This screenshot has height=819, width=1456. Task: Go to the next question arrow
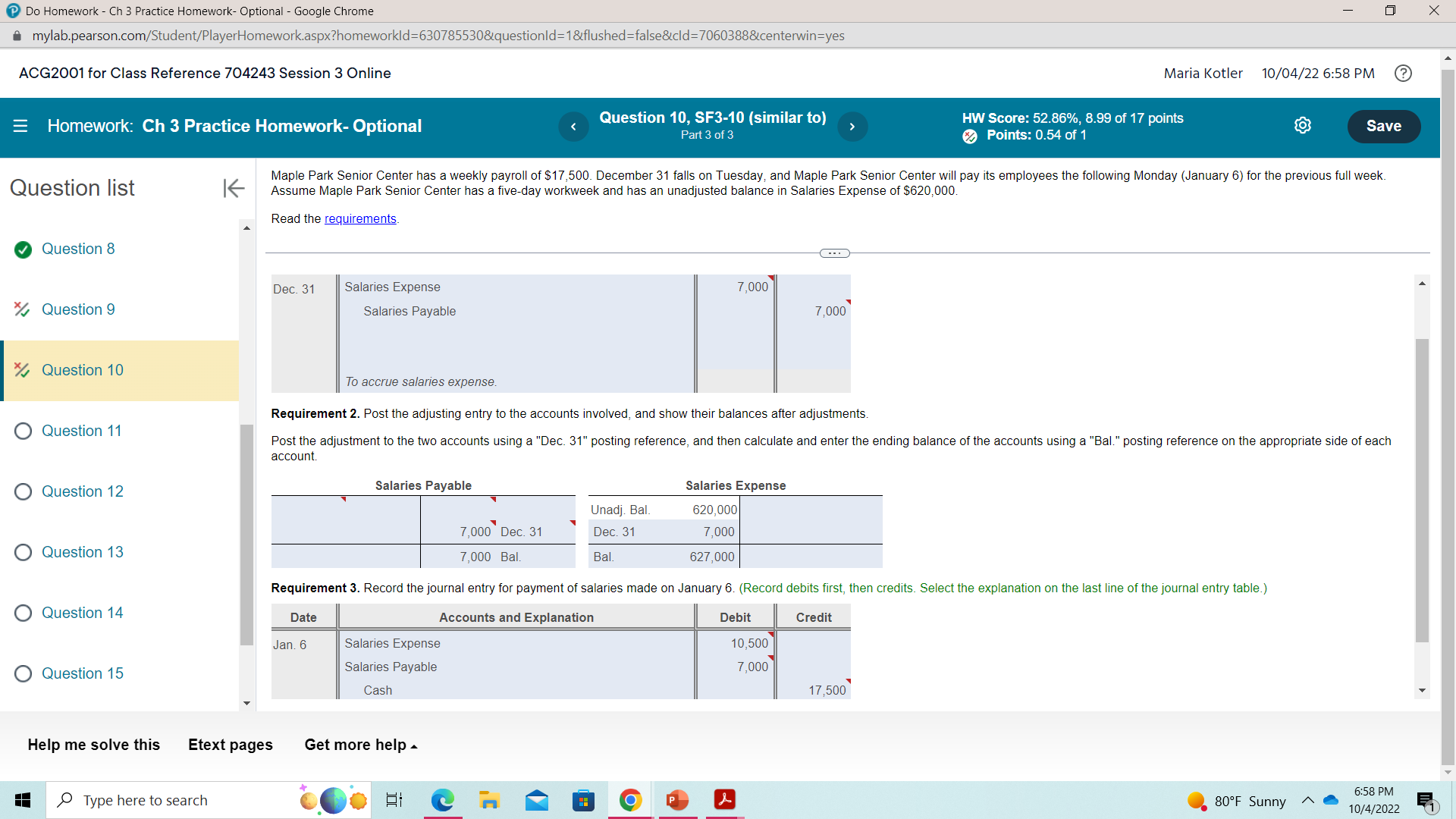click(852, 127)
